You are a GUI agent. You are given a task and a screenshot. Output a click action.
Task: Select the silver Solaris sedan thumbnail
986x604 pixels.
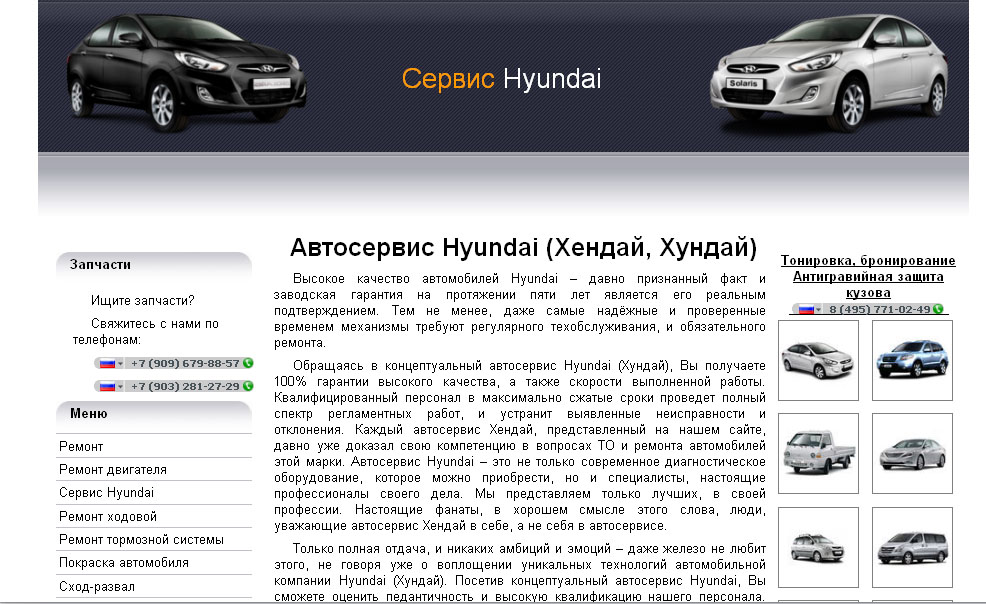[x=818, y=360]
